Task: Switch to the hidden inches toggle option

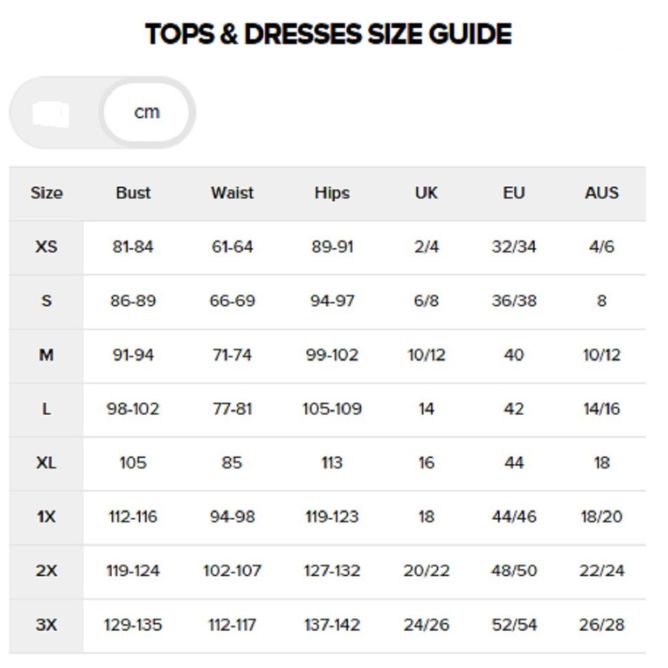Action: click(x=52, y=113)
